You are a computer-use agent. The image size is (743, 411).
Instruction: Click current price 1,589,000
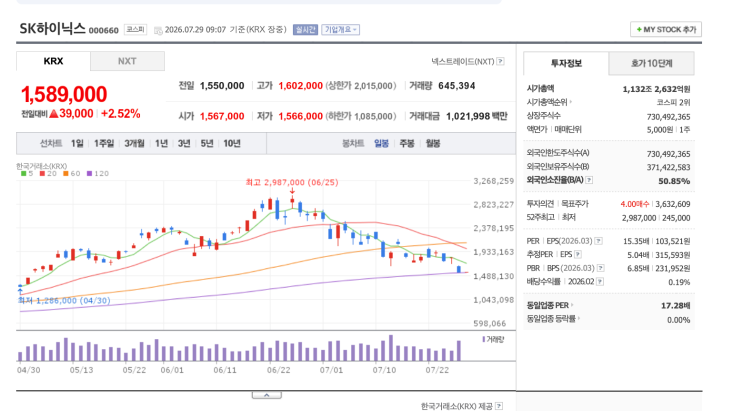[64, 94]
